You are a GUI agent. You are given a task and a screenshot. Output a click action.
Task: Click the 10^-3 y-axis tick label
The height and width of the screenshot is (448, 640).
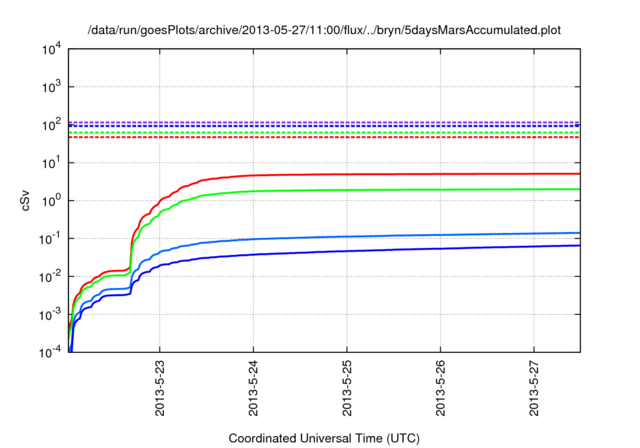point(50,315)
